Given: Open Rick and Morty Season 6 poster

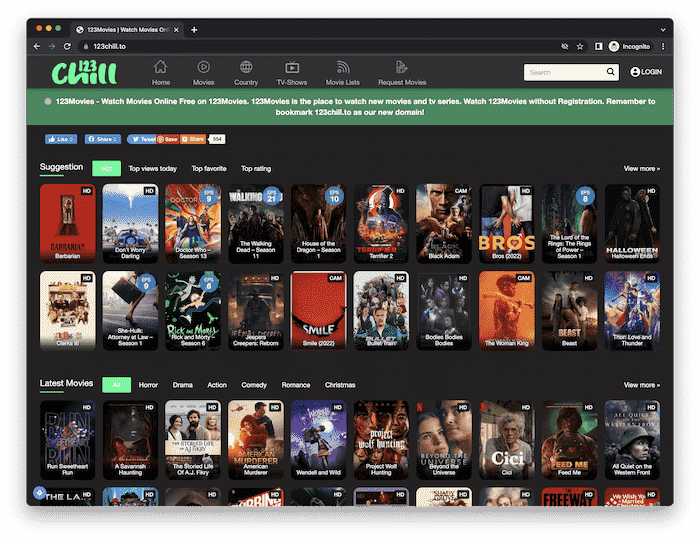Looking at the screenshot, I should coord(193,311).
